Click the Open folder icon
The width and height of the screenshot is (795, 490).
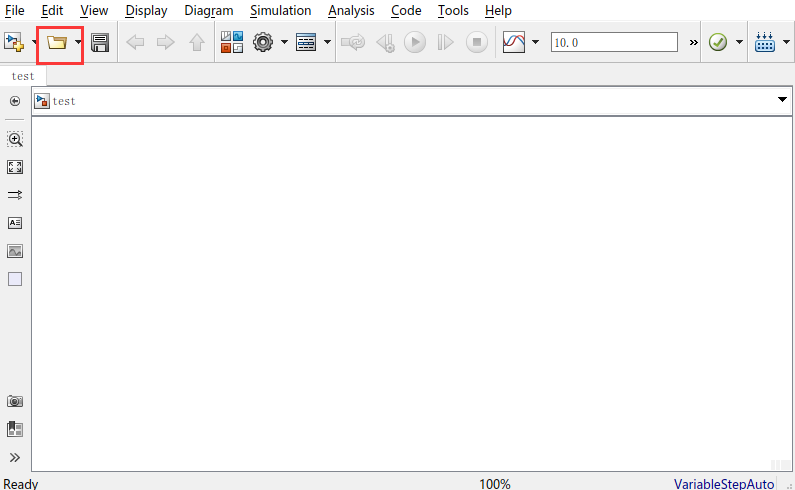tap(57, 42)
